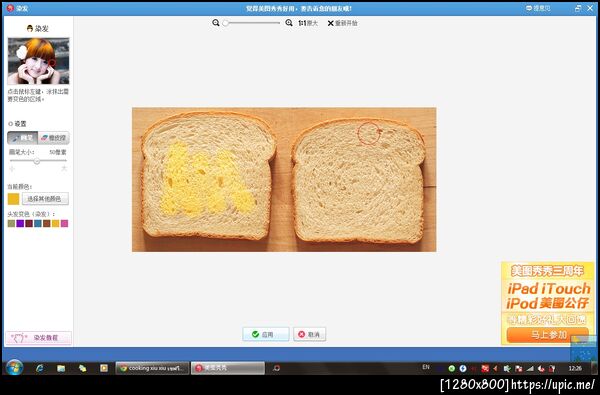Switch to Meitu Xiuxiu taskbar window
The image size is (600, 395).
coord(228,368)
